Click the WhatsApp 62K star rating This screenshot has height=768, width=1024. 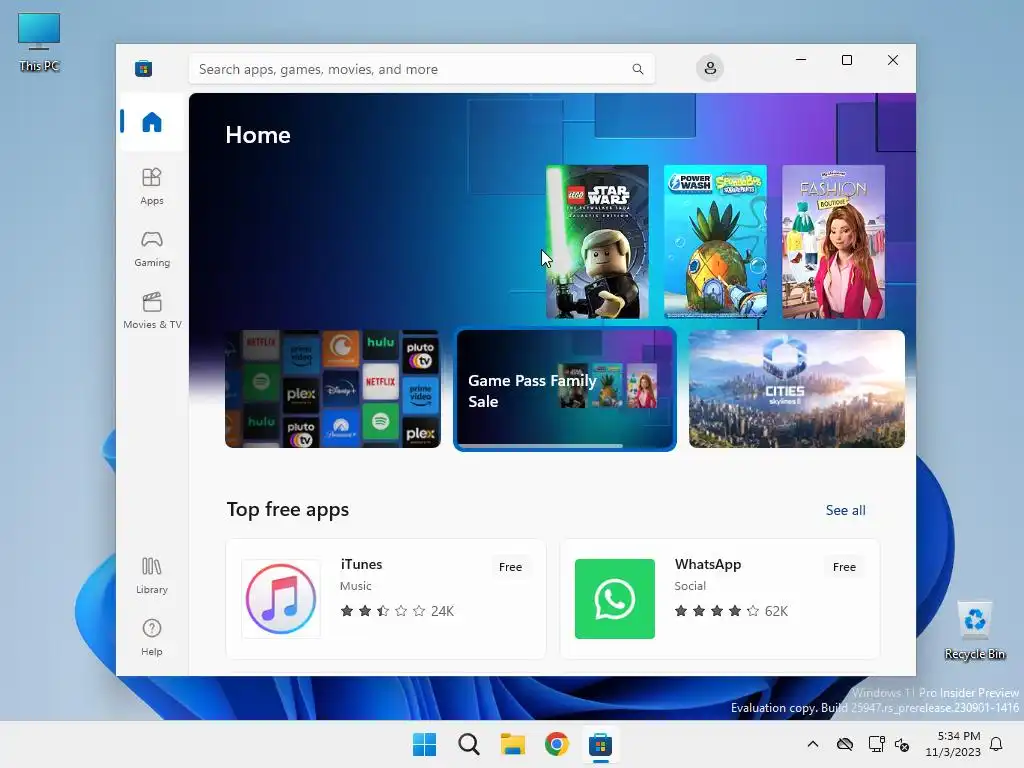point(731,611)
